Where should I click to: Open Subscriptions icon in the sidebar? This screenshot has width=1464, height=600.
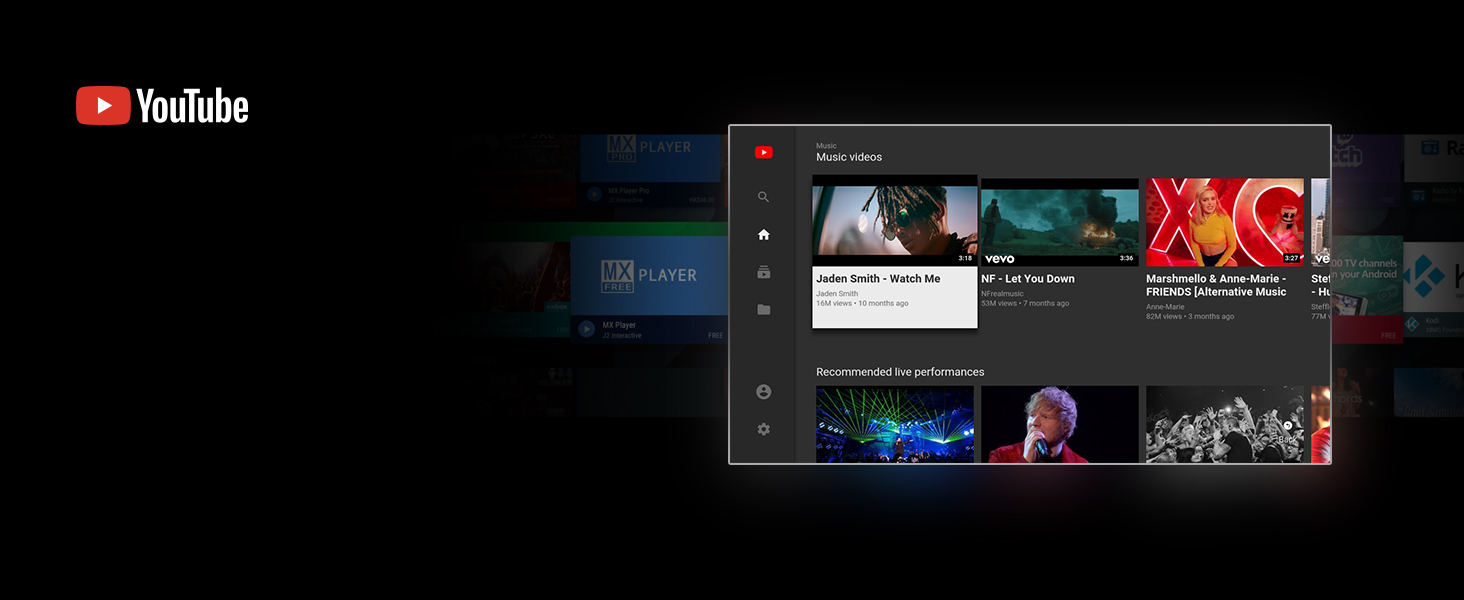tap(763, 272)
